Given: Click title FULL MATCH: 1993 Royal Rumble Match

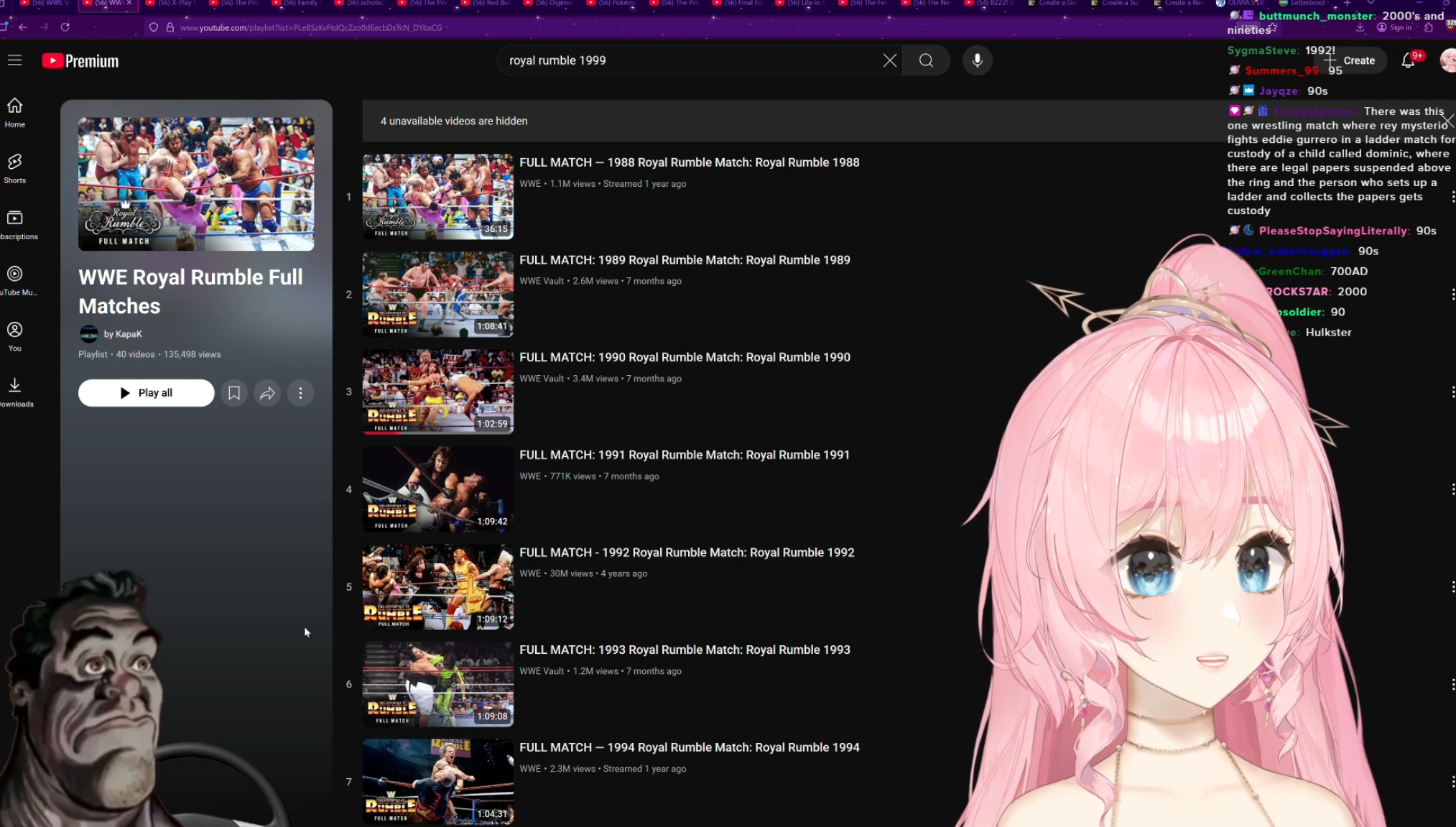Looking at the screenshot, I should coord(685,650).
